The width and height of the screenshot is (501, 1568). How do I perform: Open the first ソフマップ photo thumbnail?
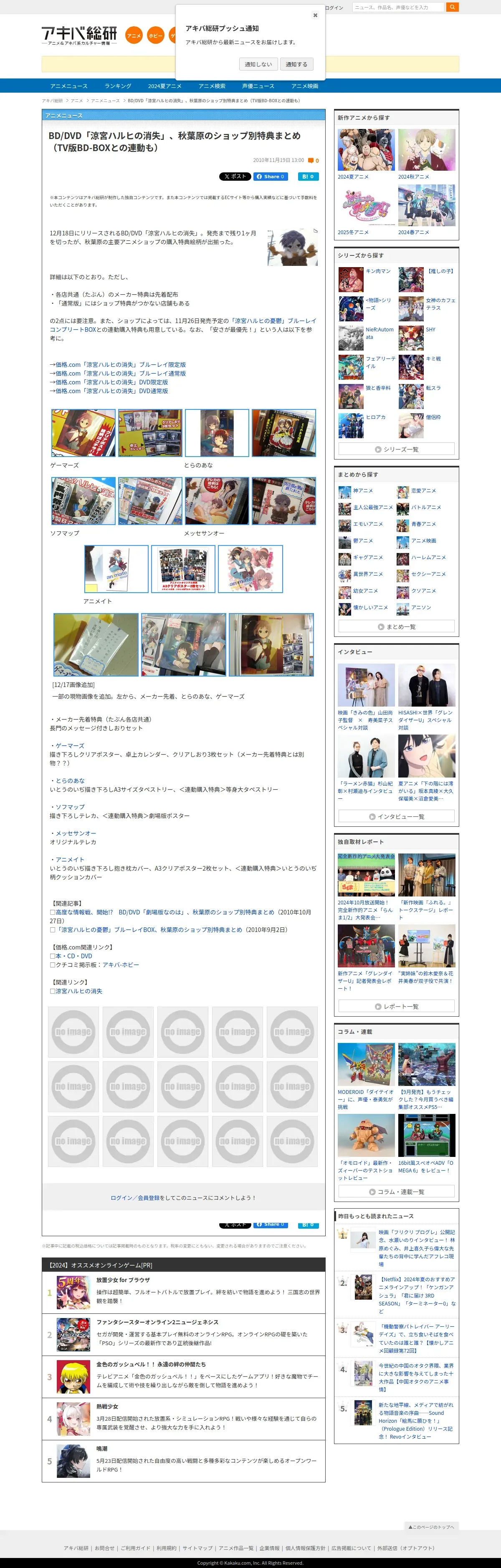[x=83, y=501]
